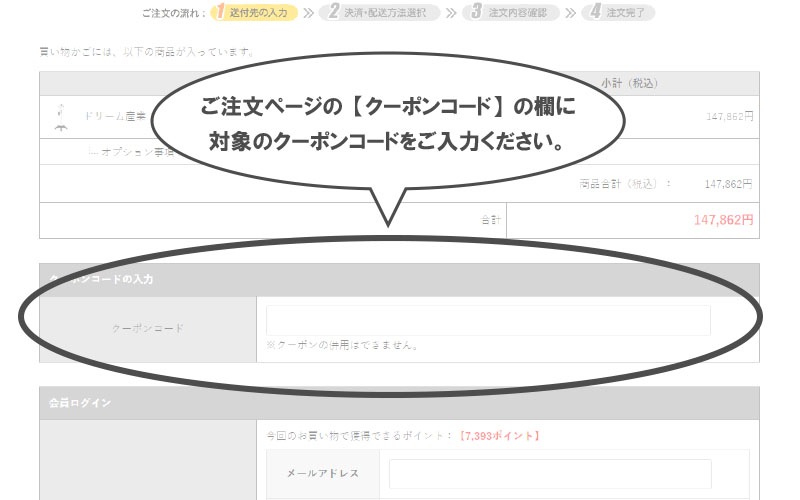
Task: Select step 2 決済・配送方法選択
Action: coord(385,13)
